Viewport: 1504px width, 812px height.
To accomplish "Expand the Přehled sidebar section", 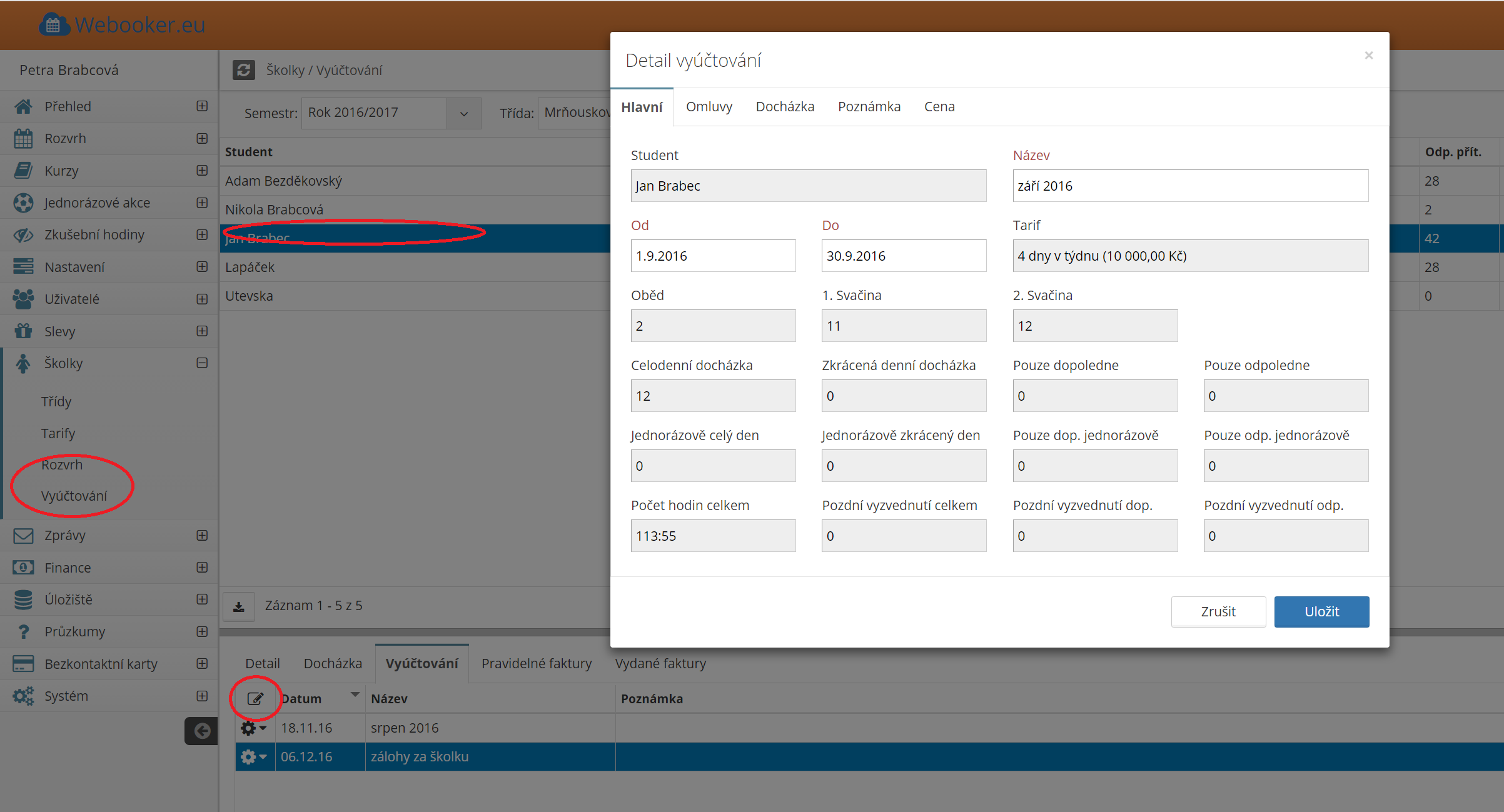I will click(202, 106).
